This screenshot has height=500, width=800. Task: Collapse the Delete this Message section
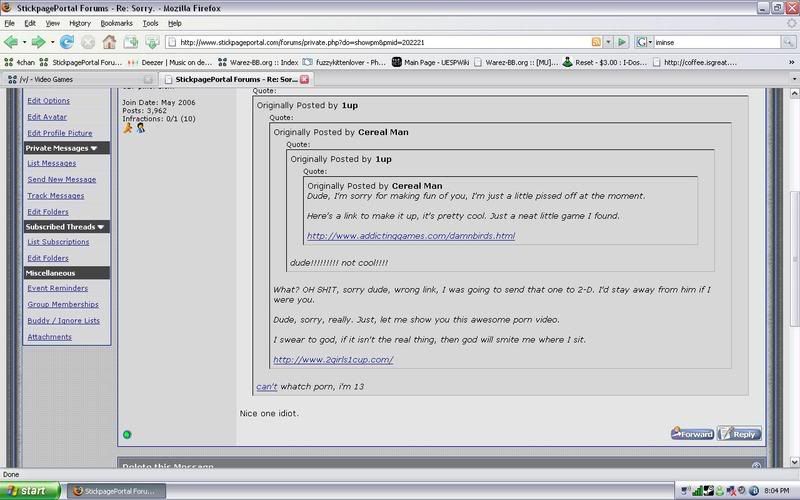(756, 466)
